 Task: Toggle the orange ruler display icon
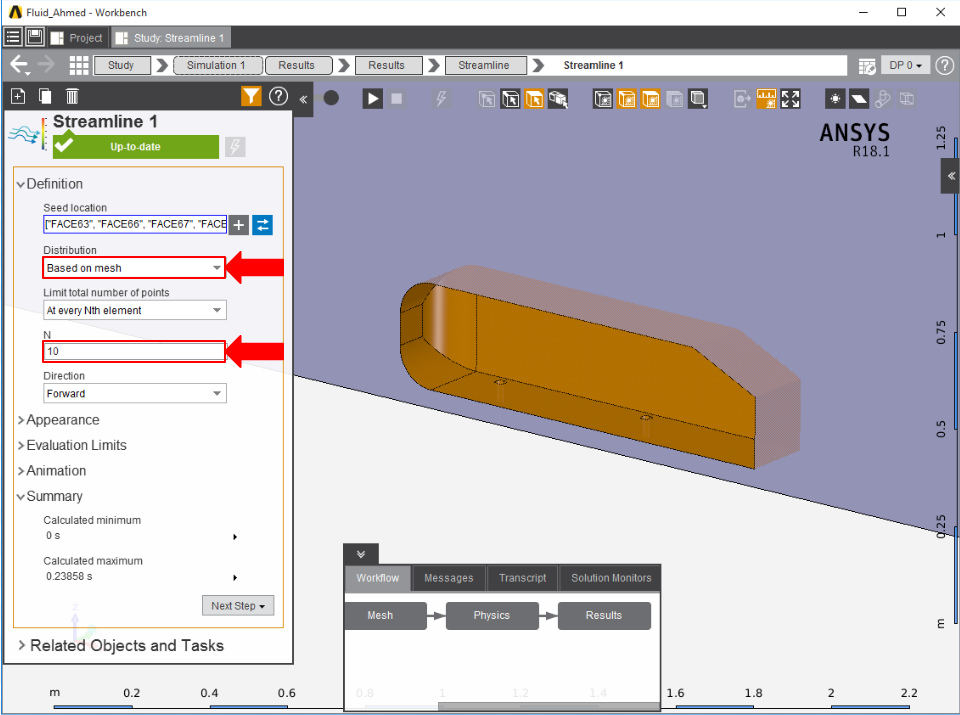[x=766, y=99]
